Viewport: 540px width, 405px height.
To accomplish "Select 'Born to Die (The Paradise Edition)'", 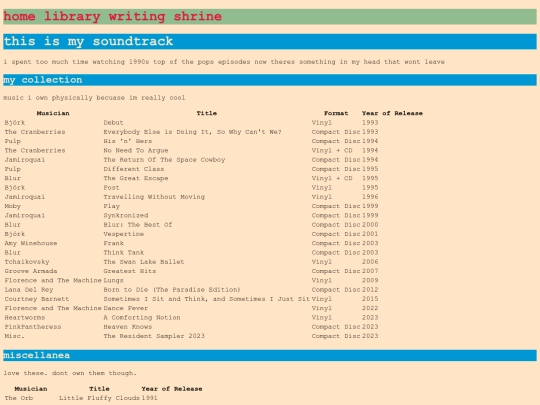I will point(172,290).
